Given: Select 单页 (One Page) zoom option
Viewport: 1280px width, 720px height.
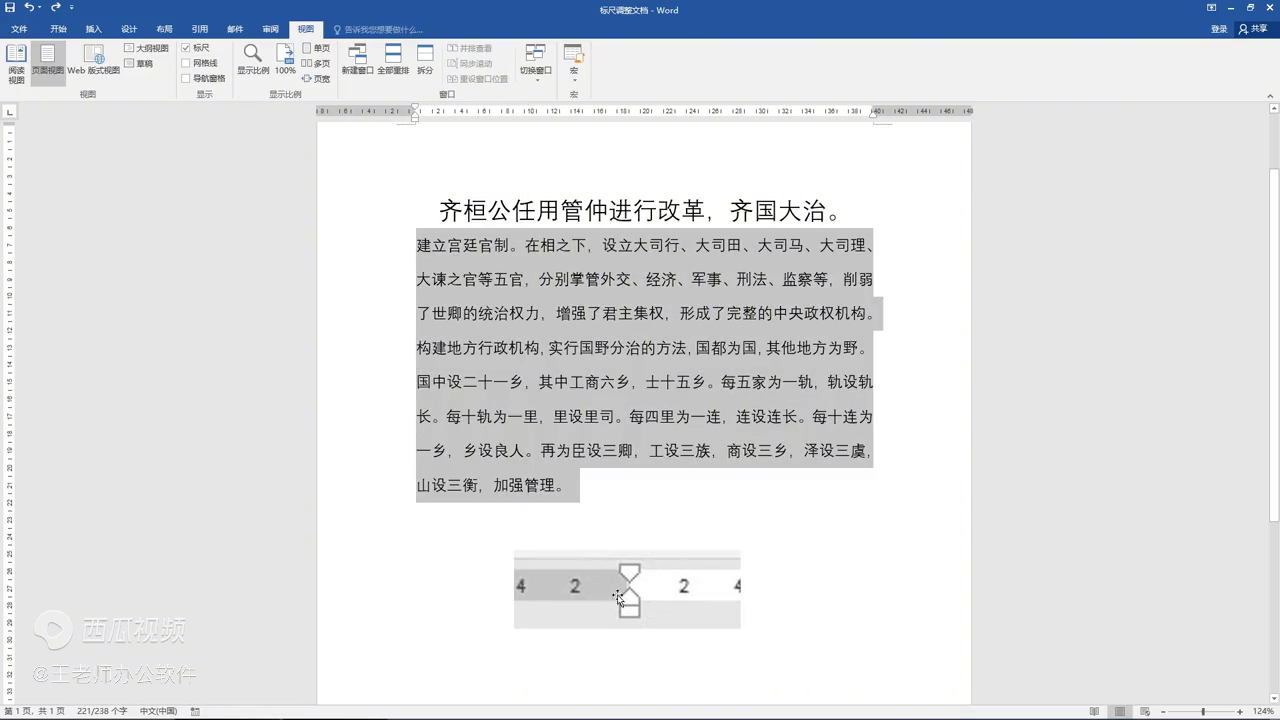Looking at the screenshot, I should point(316,48).
